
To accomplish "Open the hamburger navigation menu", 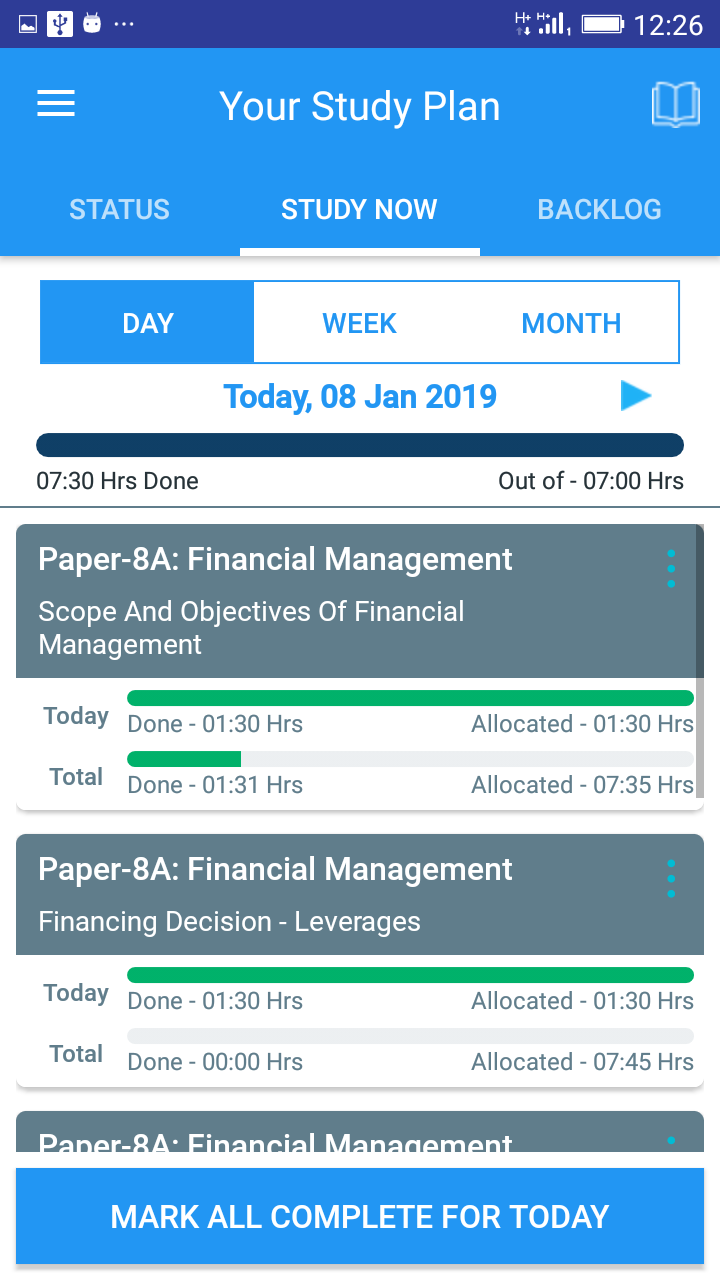I will pos(56,104).
